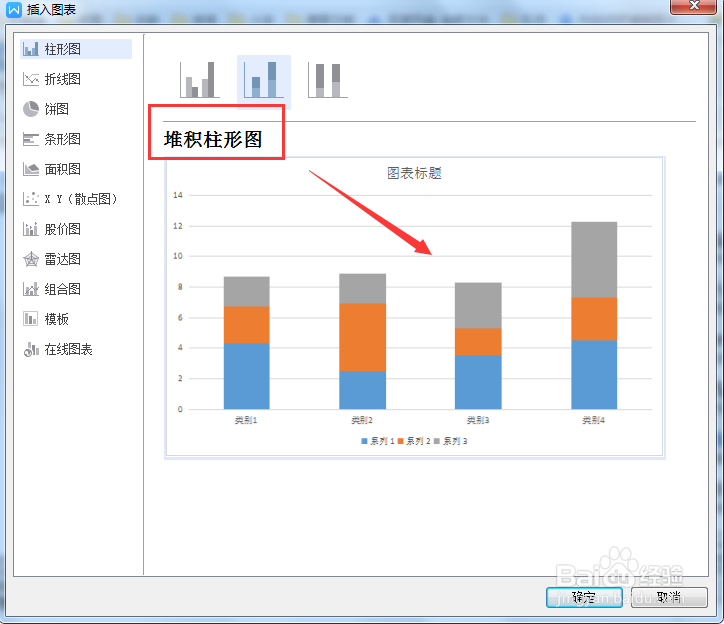
Task: Click the 图表标题 chart title text
Action: 414,173
